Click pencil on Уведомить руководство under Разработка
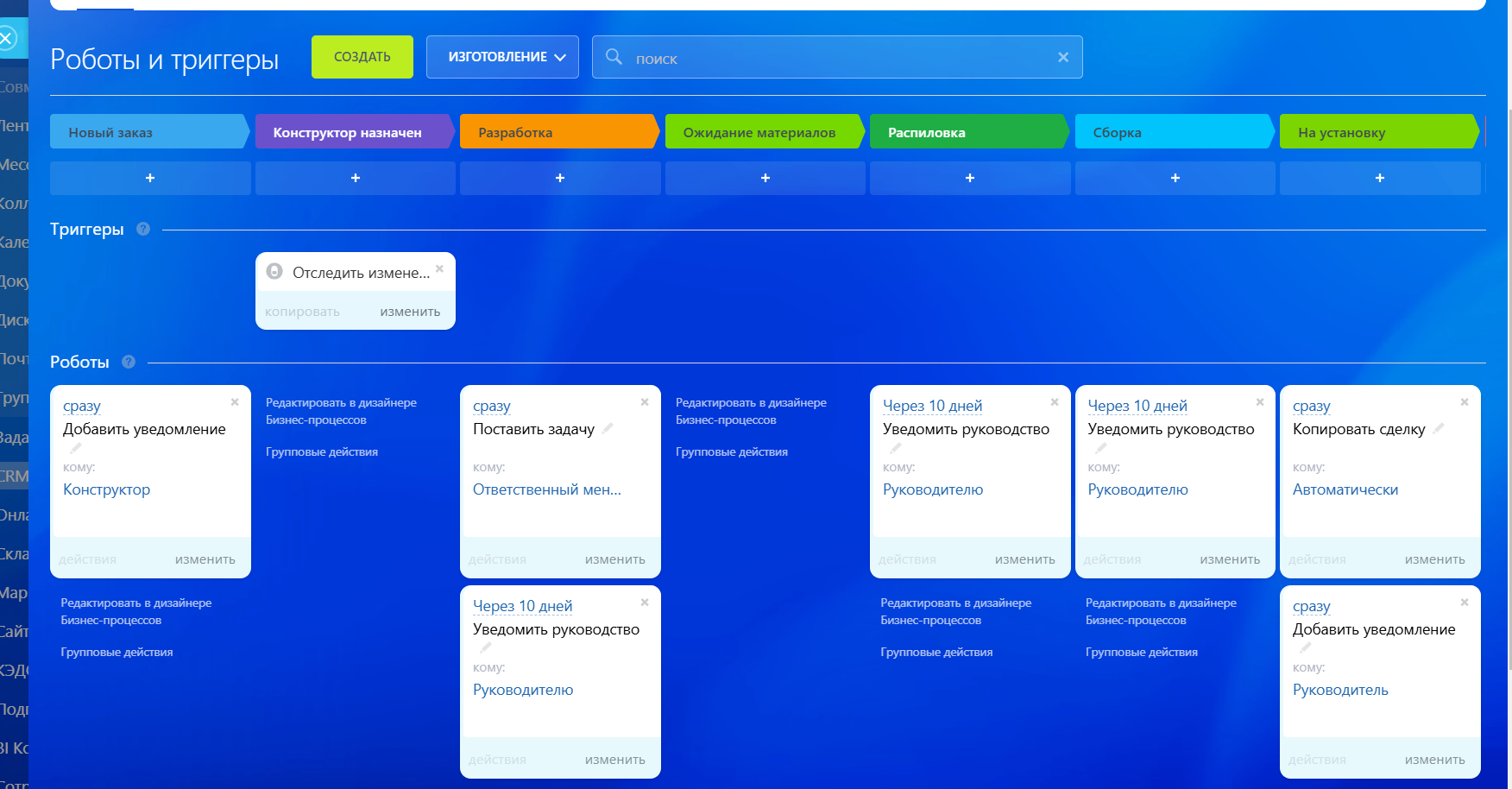1512x789 pixels. (x=486, y=647)
